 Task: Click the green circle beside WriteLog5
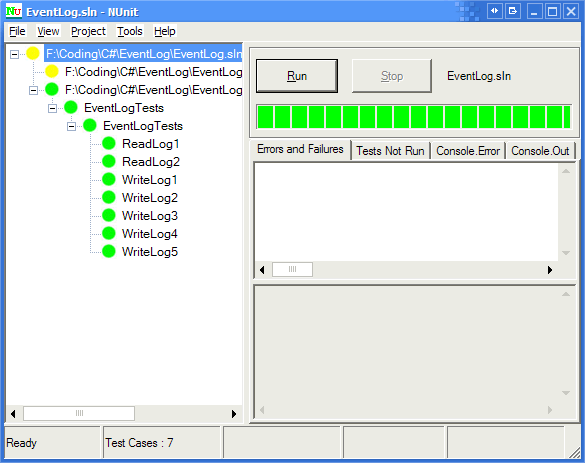coord(109,251)
